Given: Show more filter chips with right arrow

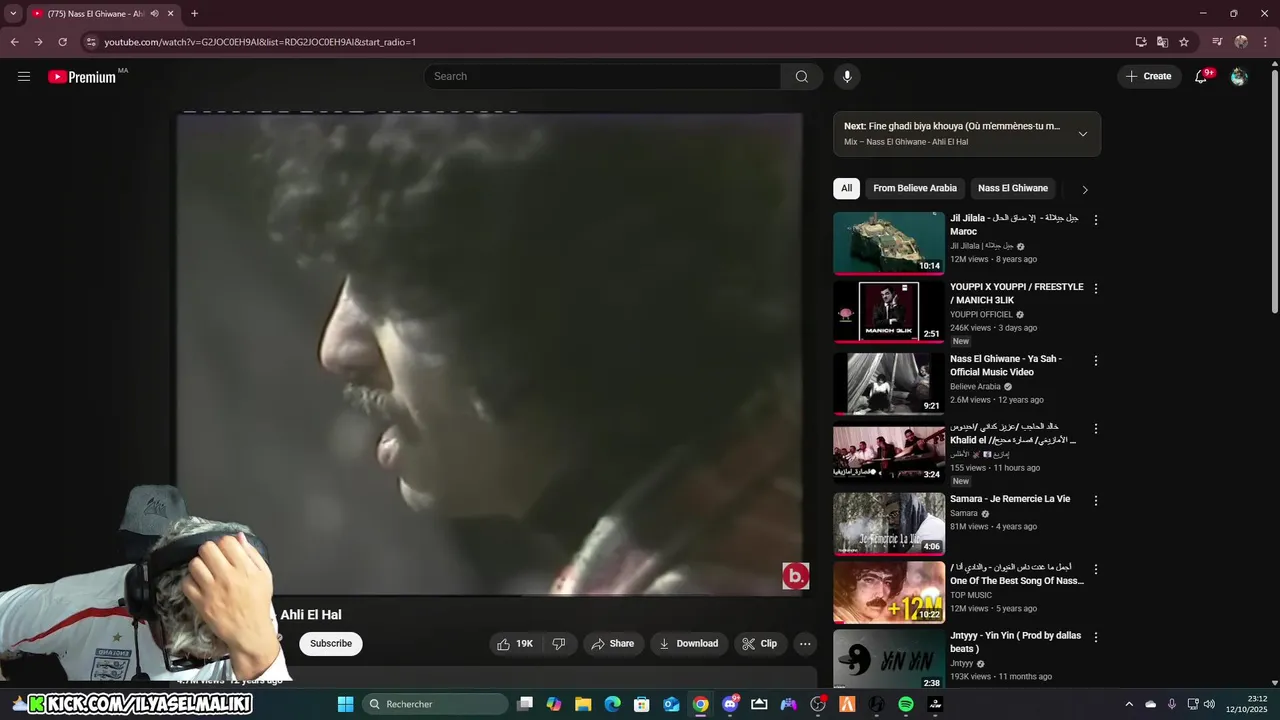Looking at the screenshot, I should point(1085,189).
